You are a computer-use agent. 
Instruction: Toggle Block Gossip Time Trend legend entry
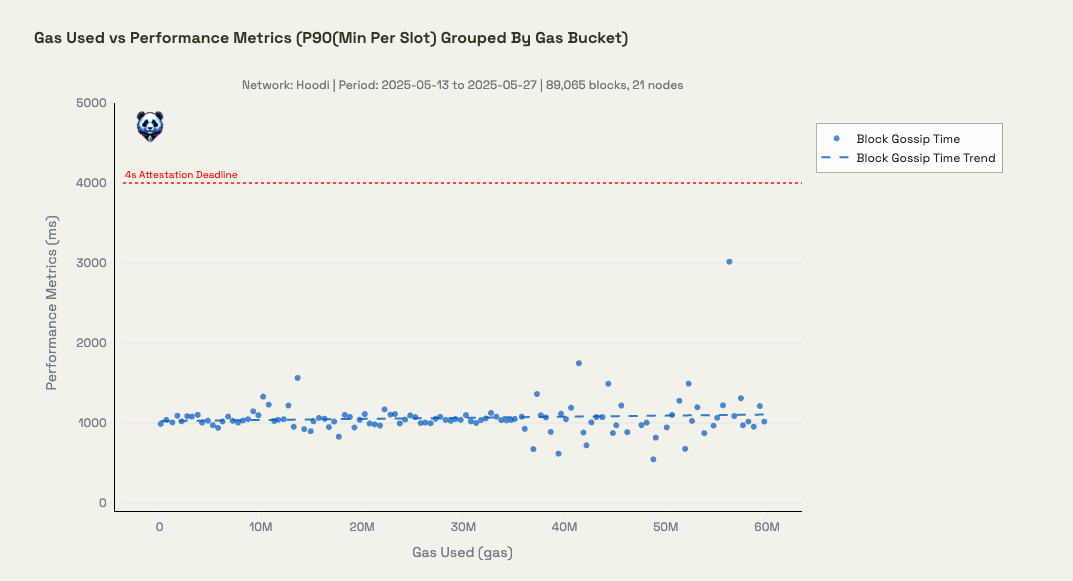[925, 158]
